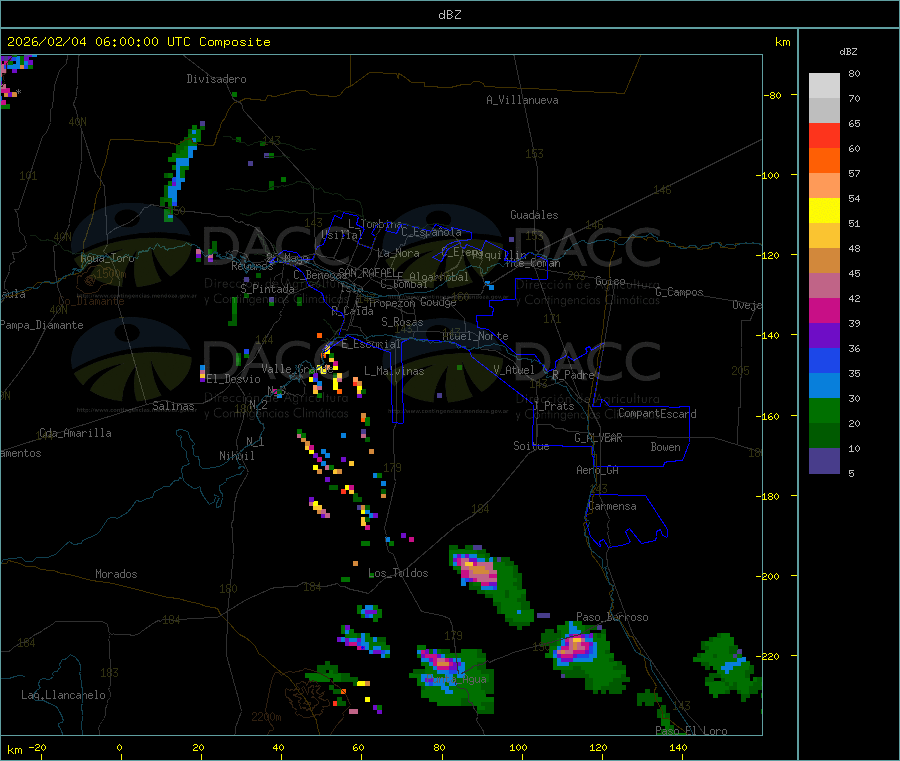Click the Paso_El_Loro label
Image resolution: width=900 pixels, height=761 pixels.
[x=691, y=731]
